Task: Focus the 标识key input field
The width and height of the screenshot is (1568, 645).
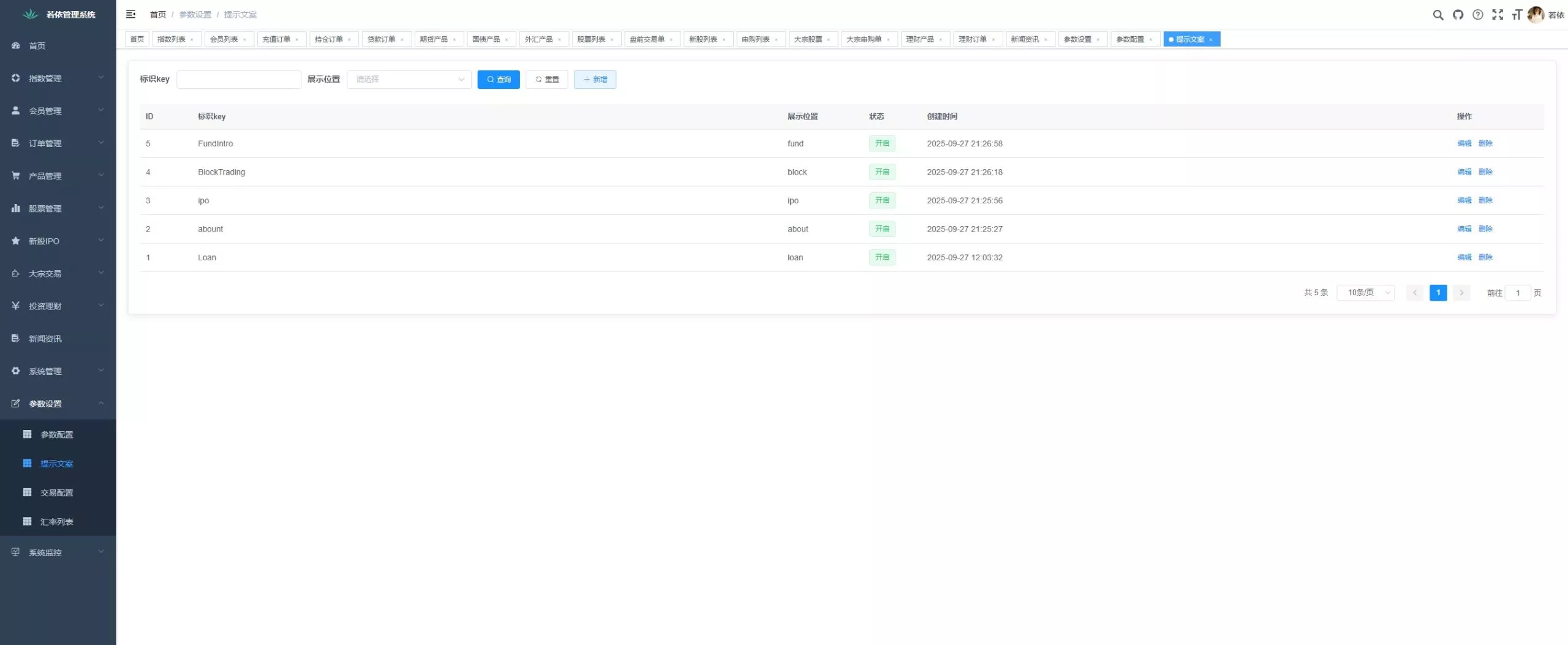Action: 238,80
